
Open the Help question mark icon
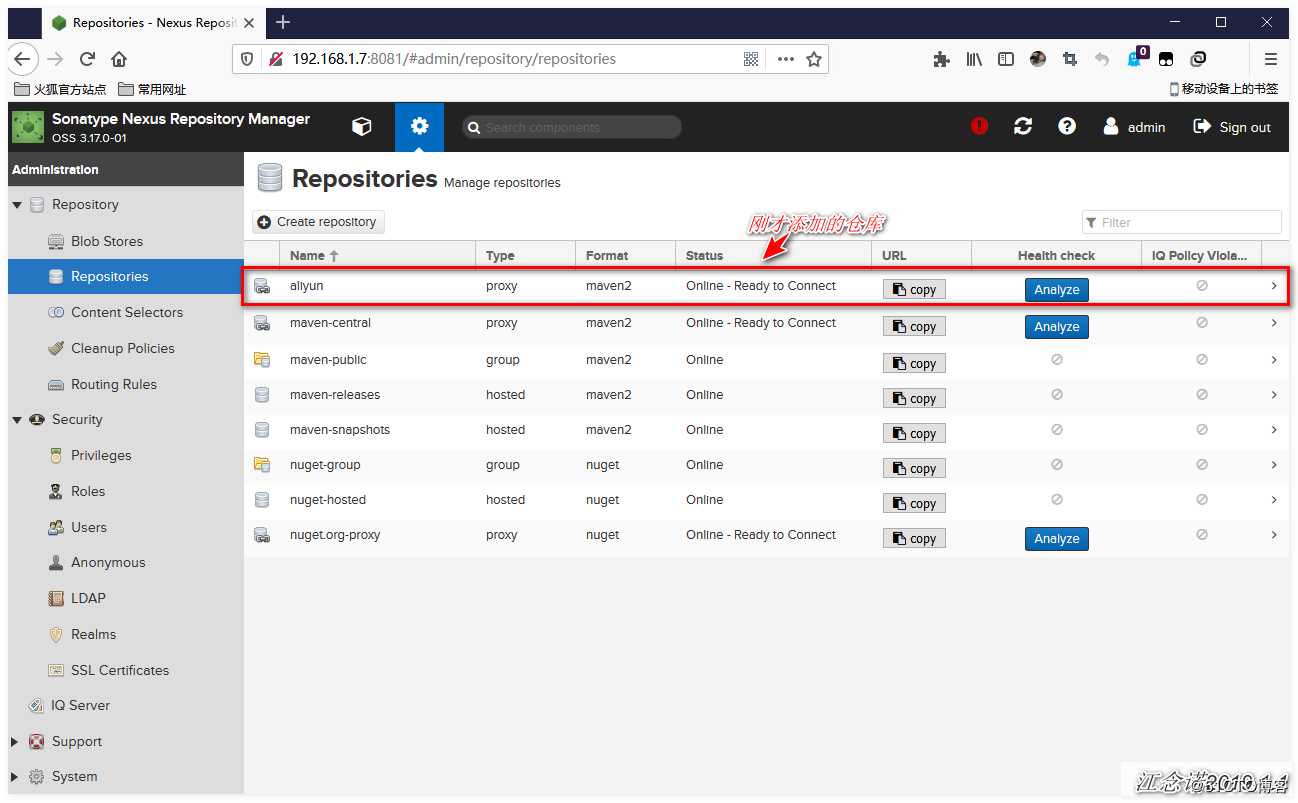pyautogui.click(x=1067, y=126)
